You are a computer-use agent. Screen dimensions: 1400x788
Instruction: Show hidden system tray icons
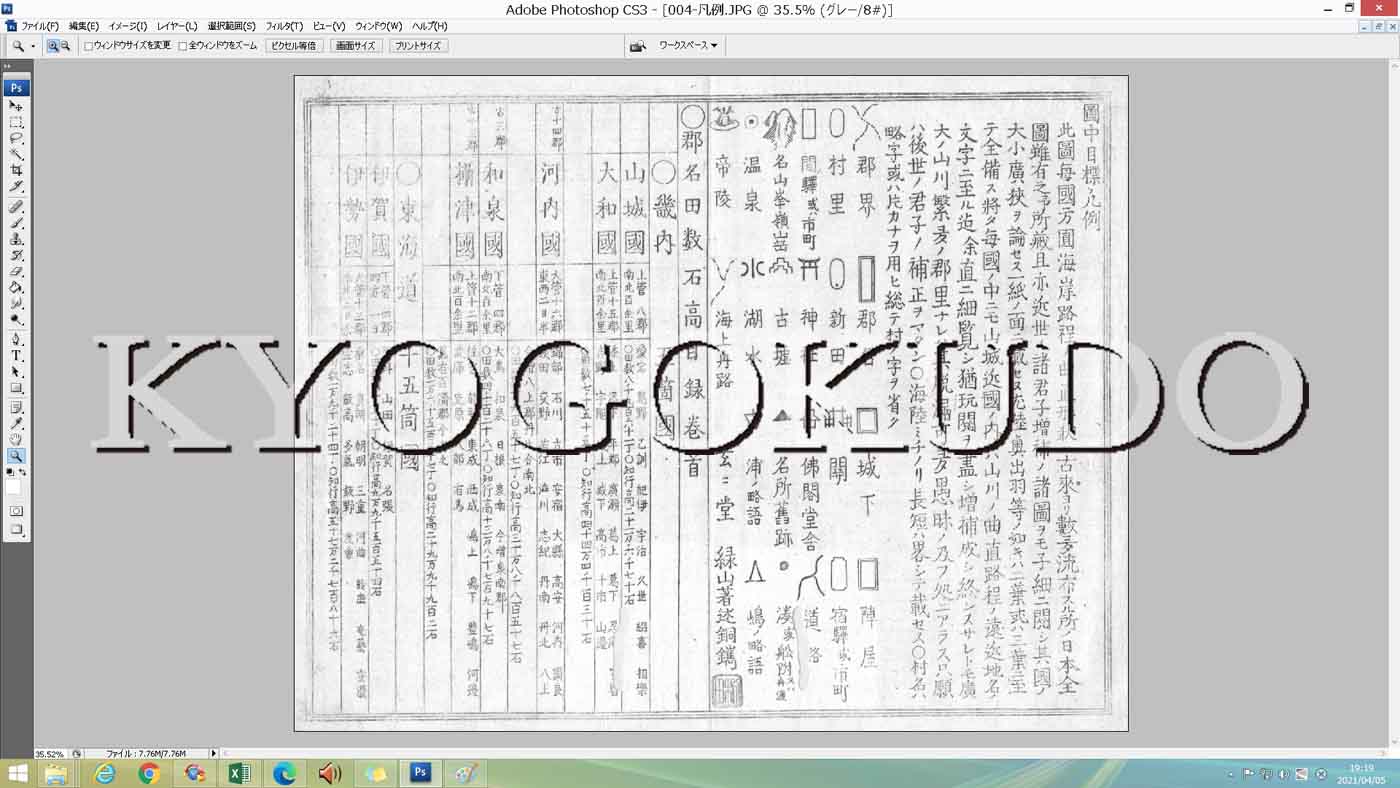click(x=1231, y=775)
